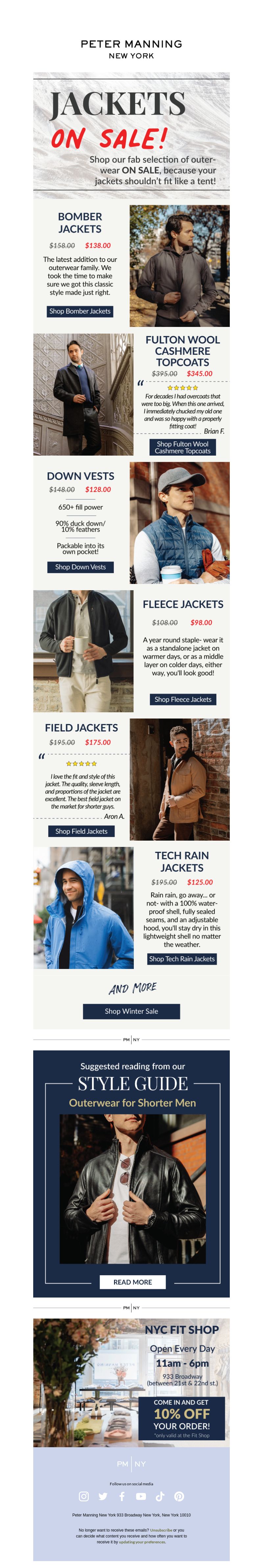The width and height of the screenshot is (263, 1568).
Task: Open the Facebook icon
Action: click(x=121, y=1496)
